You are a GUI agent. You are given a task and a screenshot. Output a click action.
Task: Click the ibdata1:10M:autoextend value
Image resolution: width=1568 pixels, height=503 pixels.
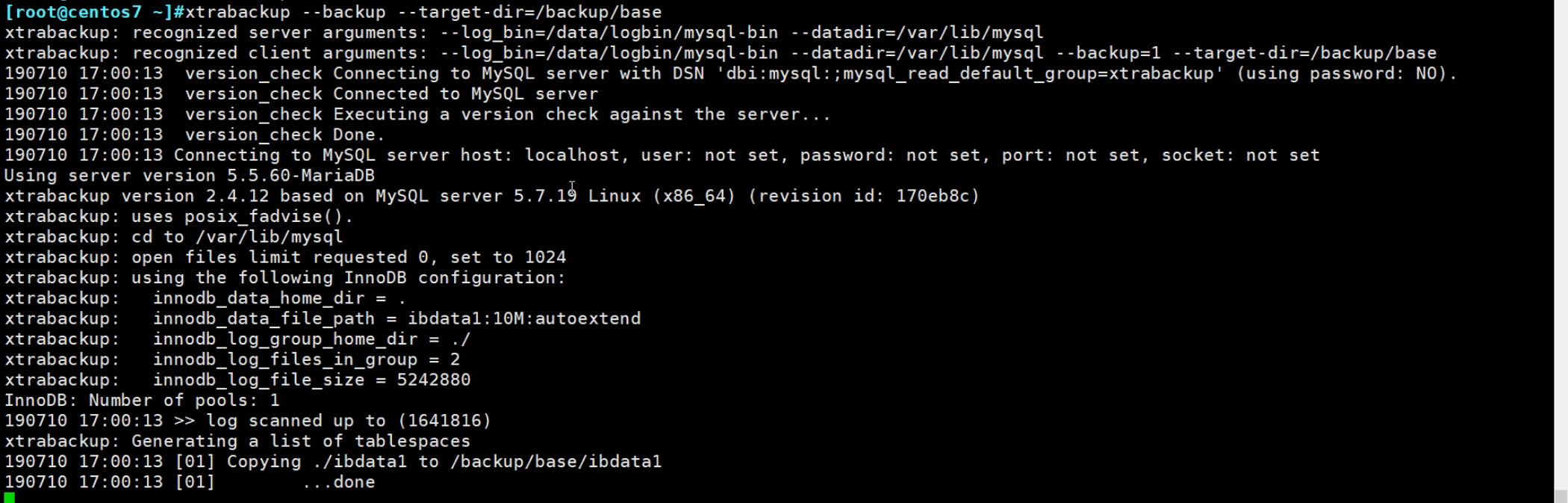coord(523,318)
